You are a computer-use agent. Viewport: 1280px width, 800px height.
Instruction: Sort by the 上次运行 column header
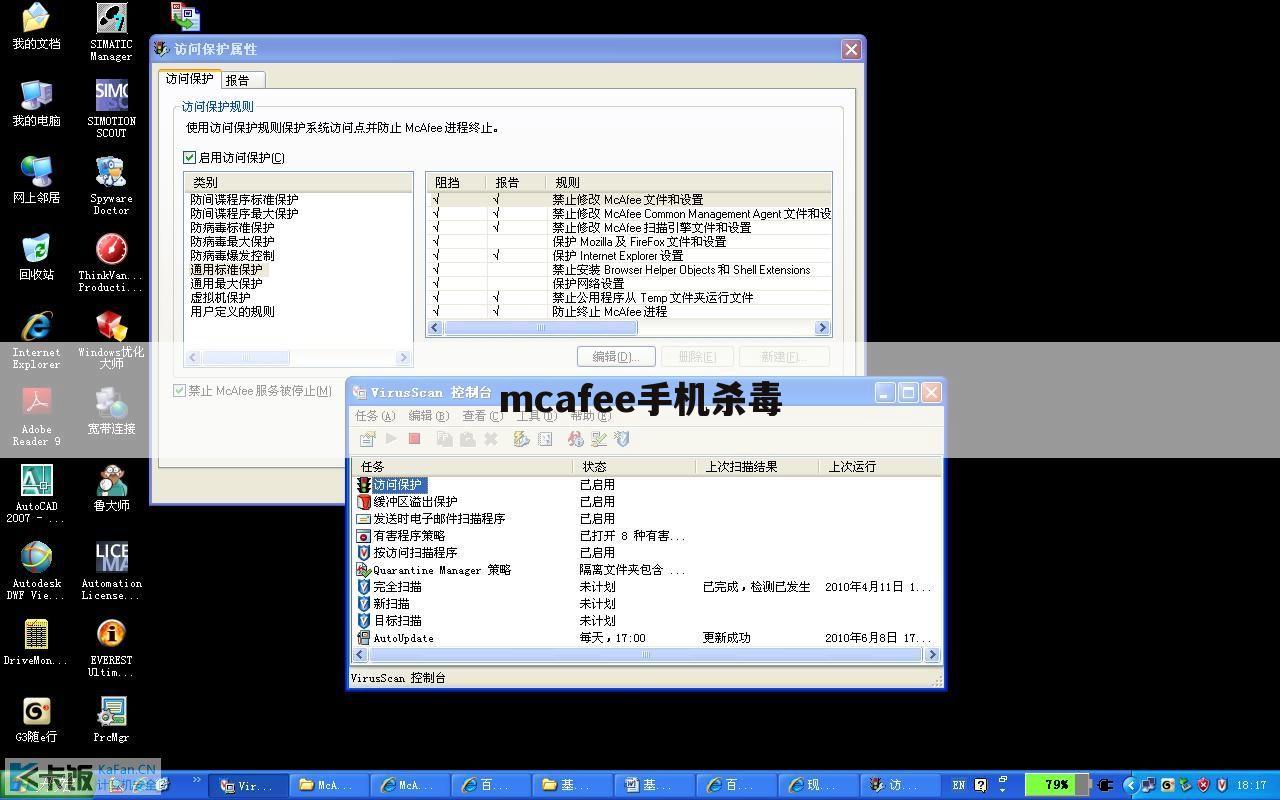pyautogui.click(x=880, y=467)
